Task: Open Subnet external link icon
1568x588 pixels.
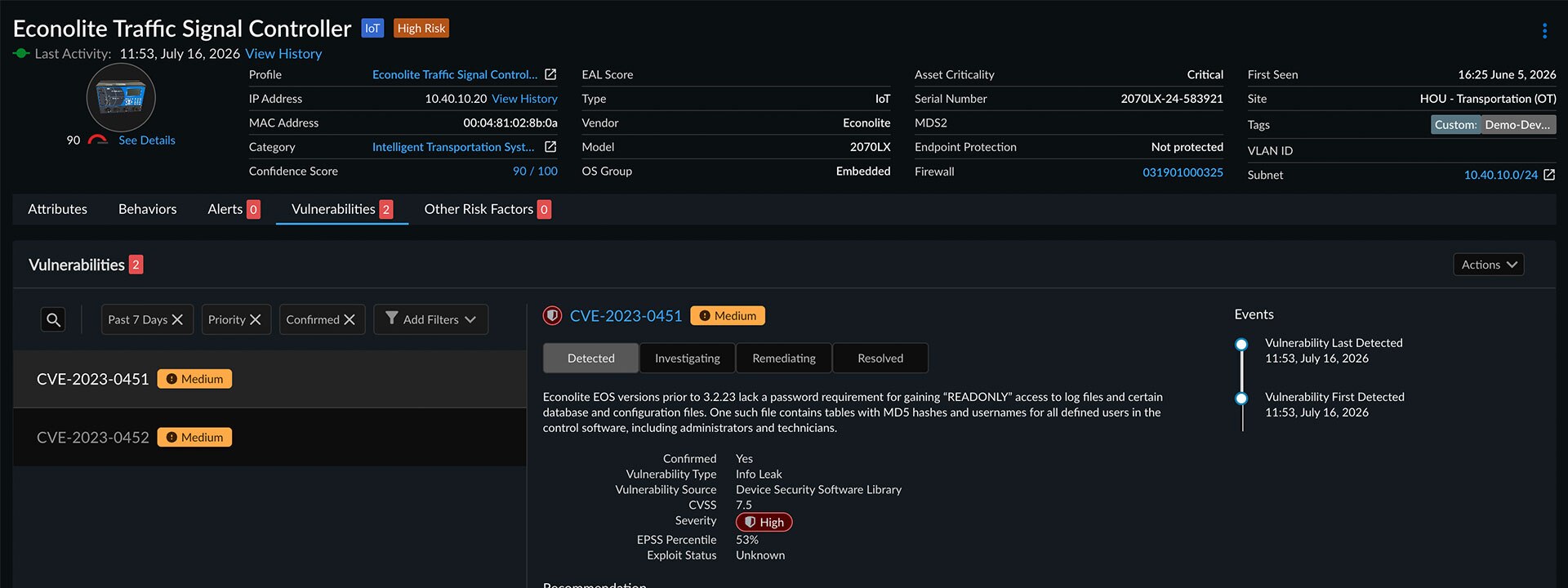Action: [1549, 175]
